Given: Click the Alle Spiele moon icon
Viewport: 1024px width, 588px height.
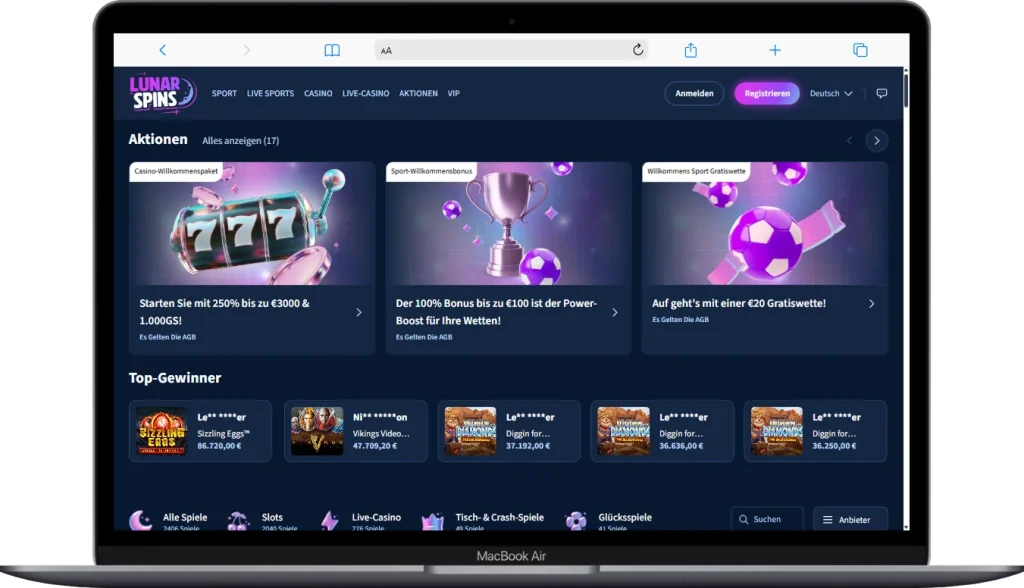Looking at the screenshot, I should click(140, 520).
